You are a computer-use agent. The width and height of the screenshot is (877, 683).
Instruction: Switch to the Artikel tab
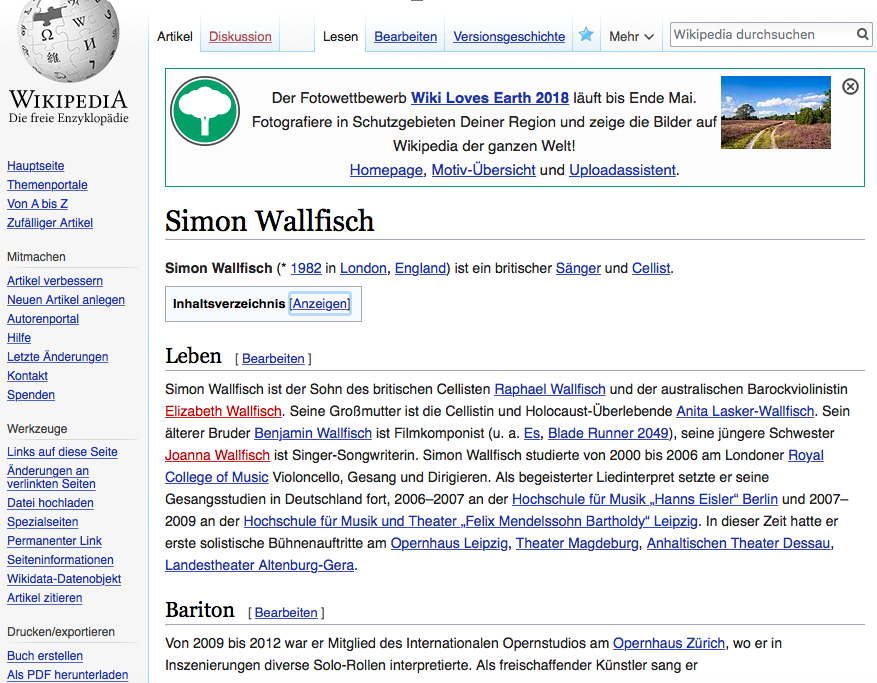[x=175, y=36]
